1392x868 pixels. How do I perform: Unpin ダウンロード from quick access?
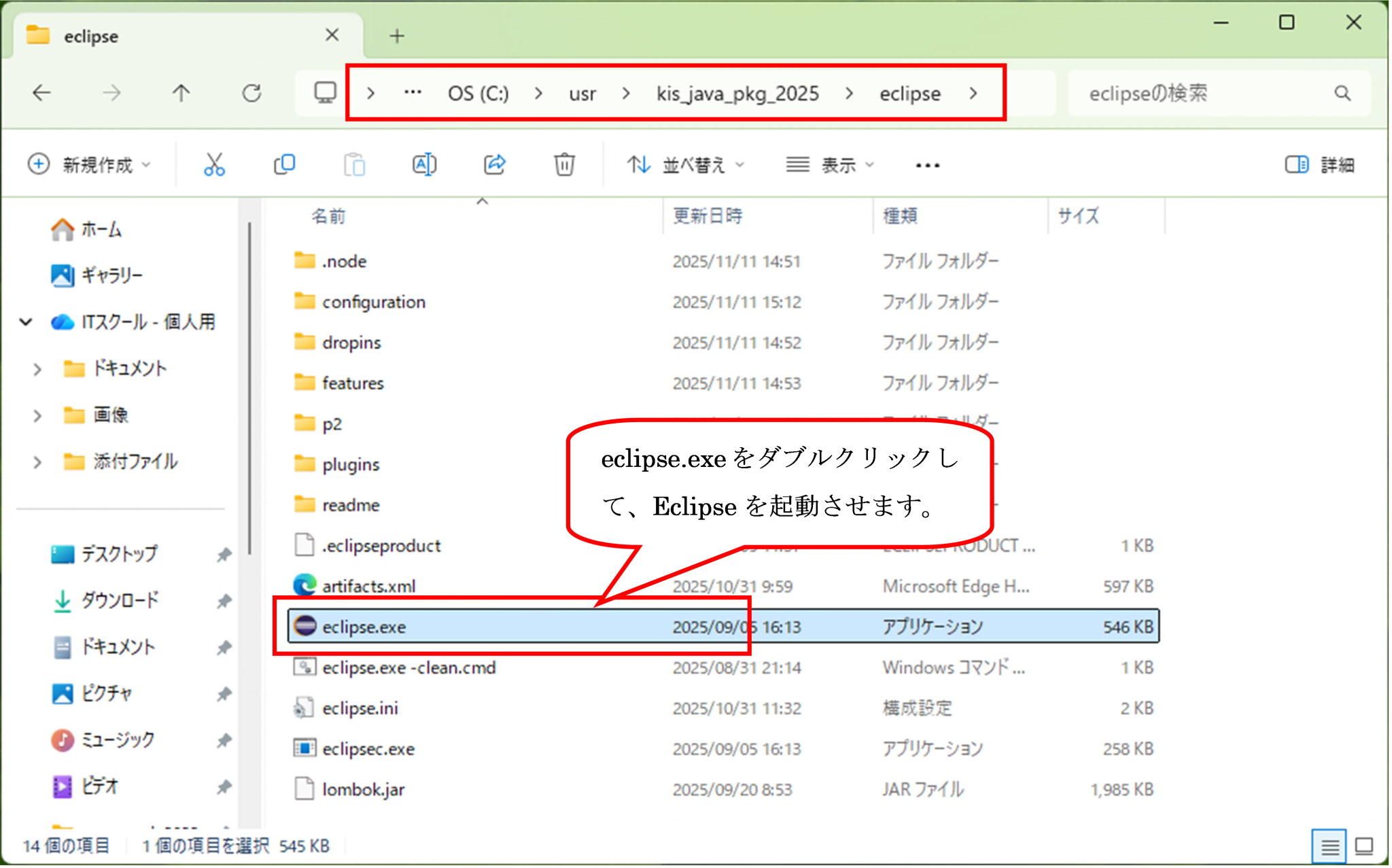pos(224,601)
